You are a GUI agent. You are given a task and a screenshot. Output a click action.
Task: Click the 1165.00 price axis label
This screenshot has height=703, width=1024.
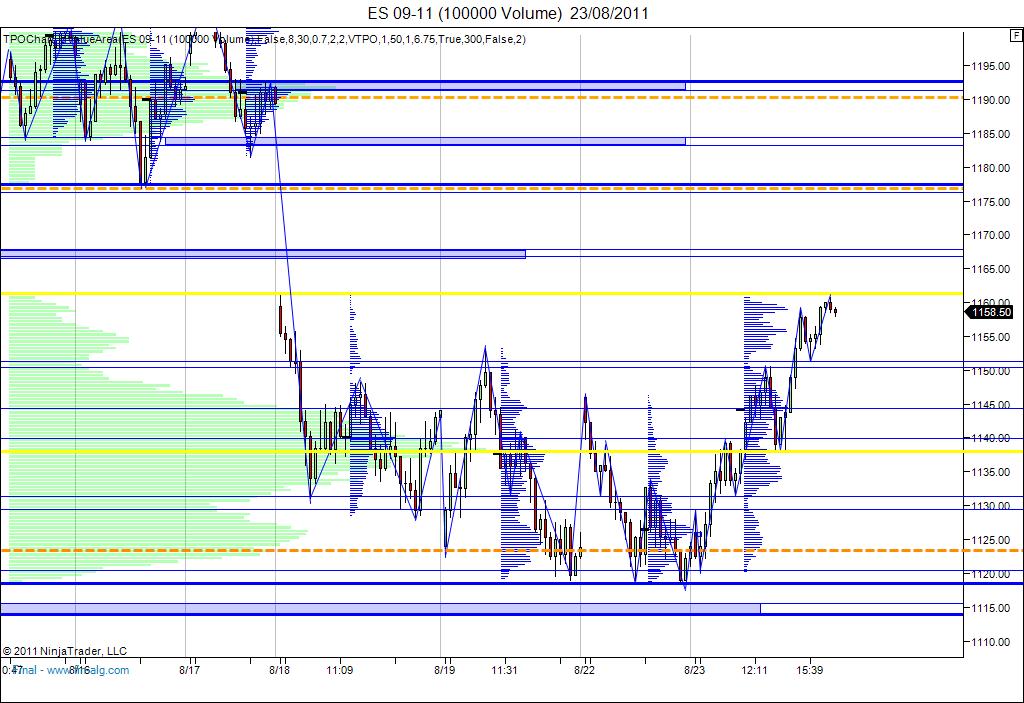point(991,269)
